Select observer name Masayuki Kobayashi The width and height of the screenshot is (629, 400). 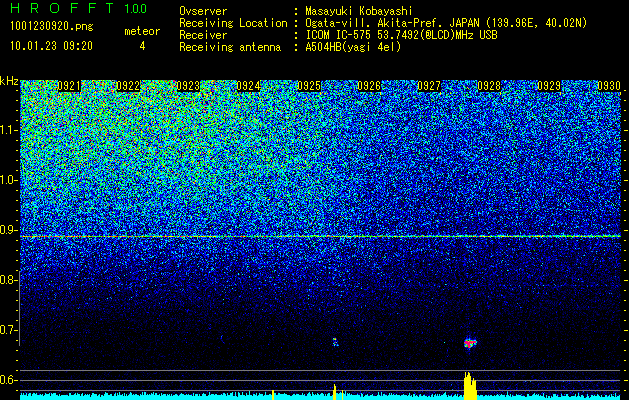coord(359,12)
